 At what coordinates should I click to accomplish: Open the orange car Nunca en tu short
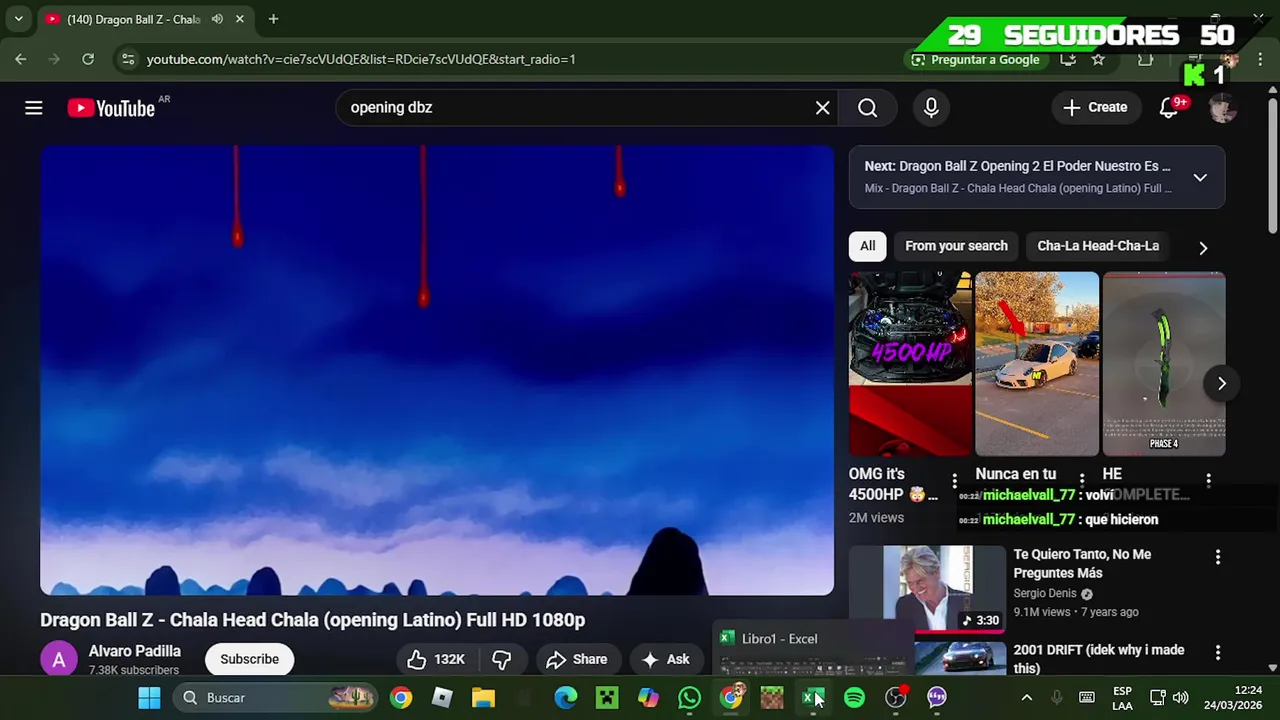[1037, 364]
